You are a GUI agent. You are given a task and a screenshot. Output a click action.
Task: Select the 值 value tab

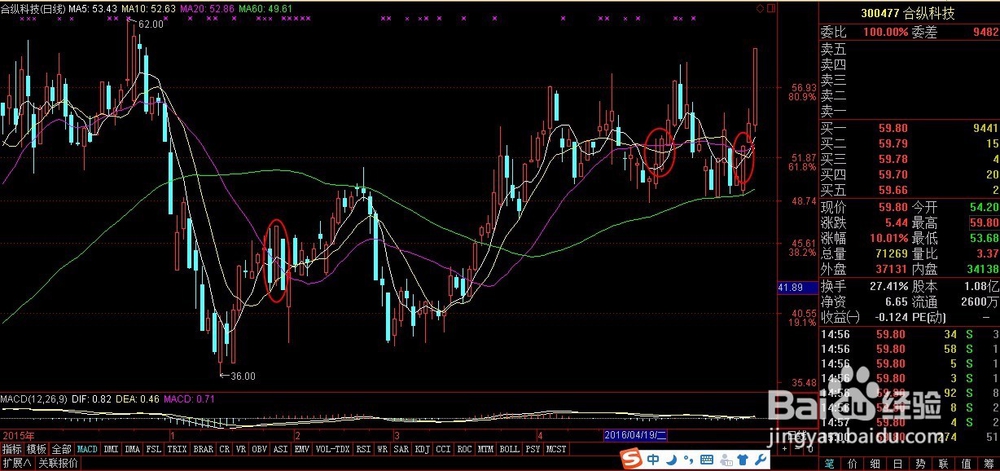(966, 464)
